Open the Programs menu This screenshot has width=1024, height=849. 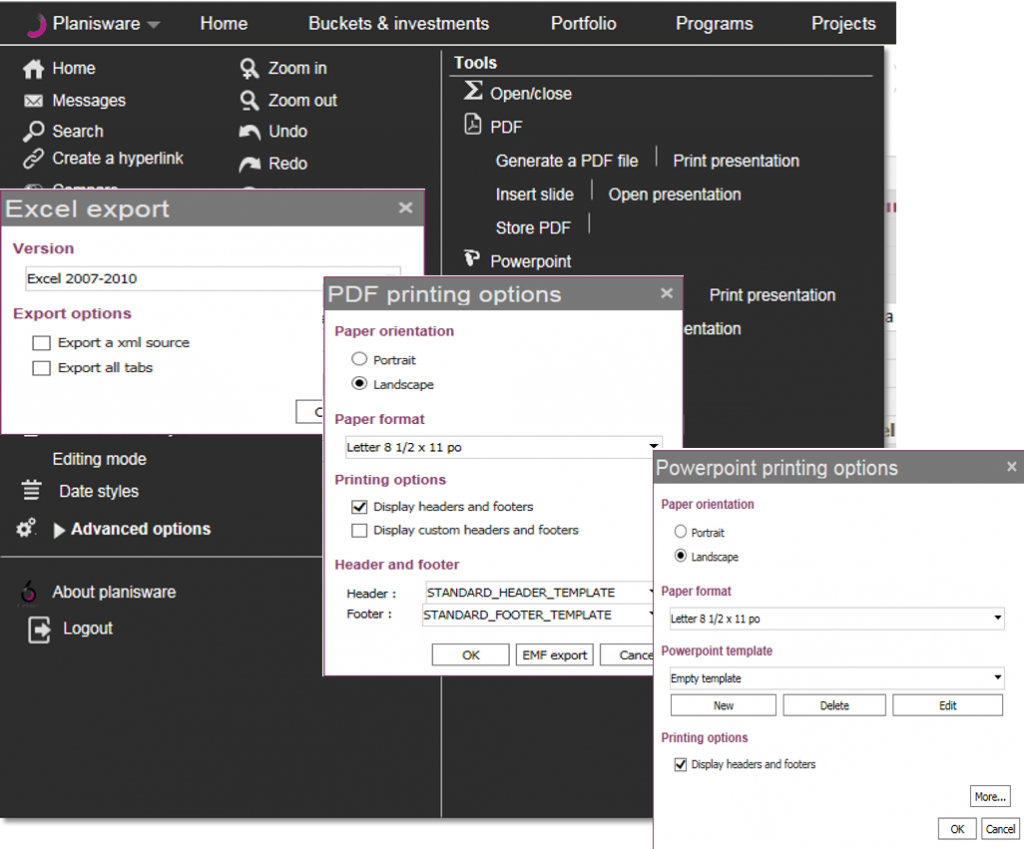point(714,24)
